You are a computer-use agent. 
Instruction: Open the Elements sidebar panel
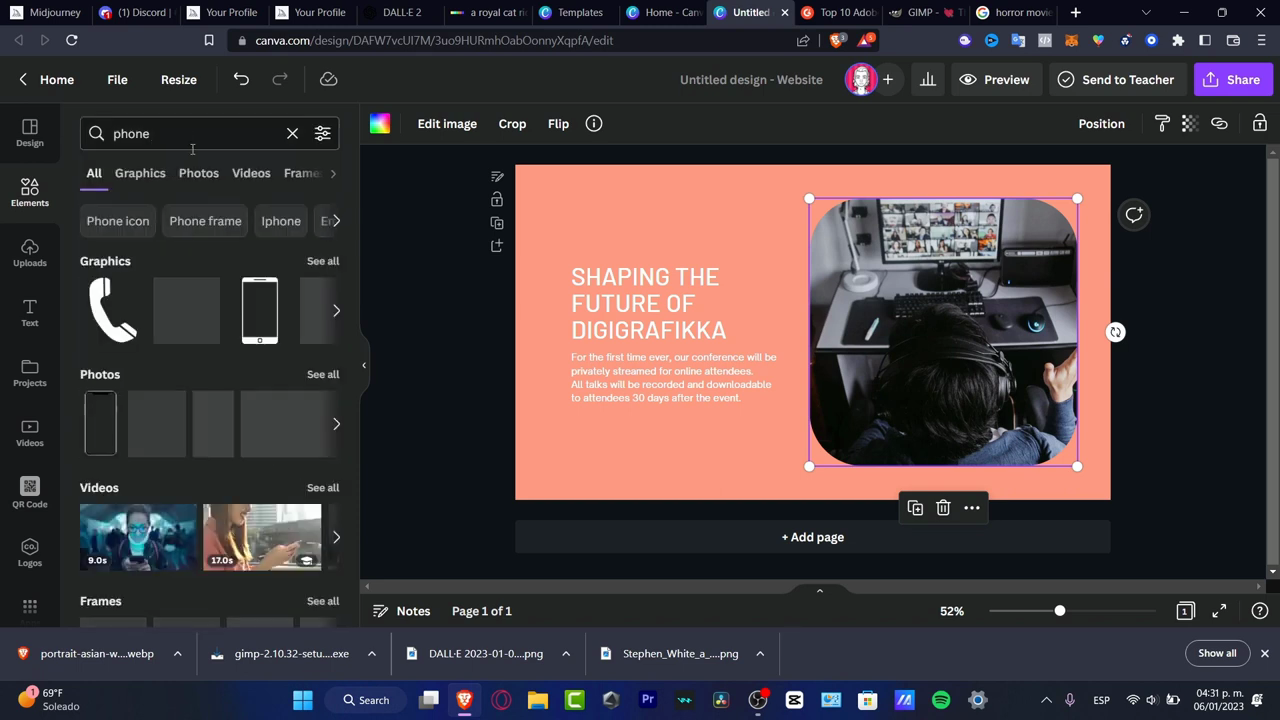pyautogui.click(x=30, y=193)
